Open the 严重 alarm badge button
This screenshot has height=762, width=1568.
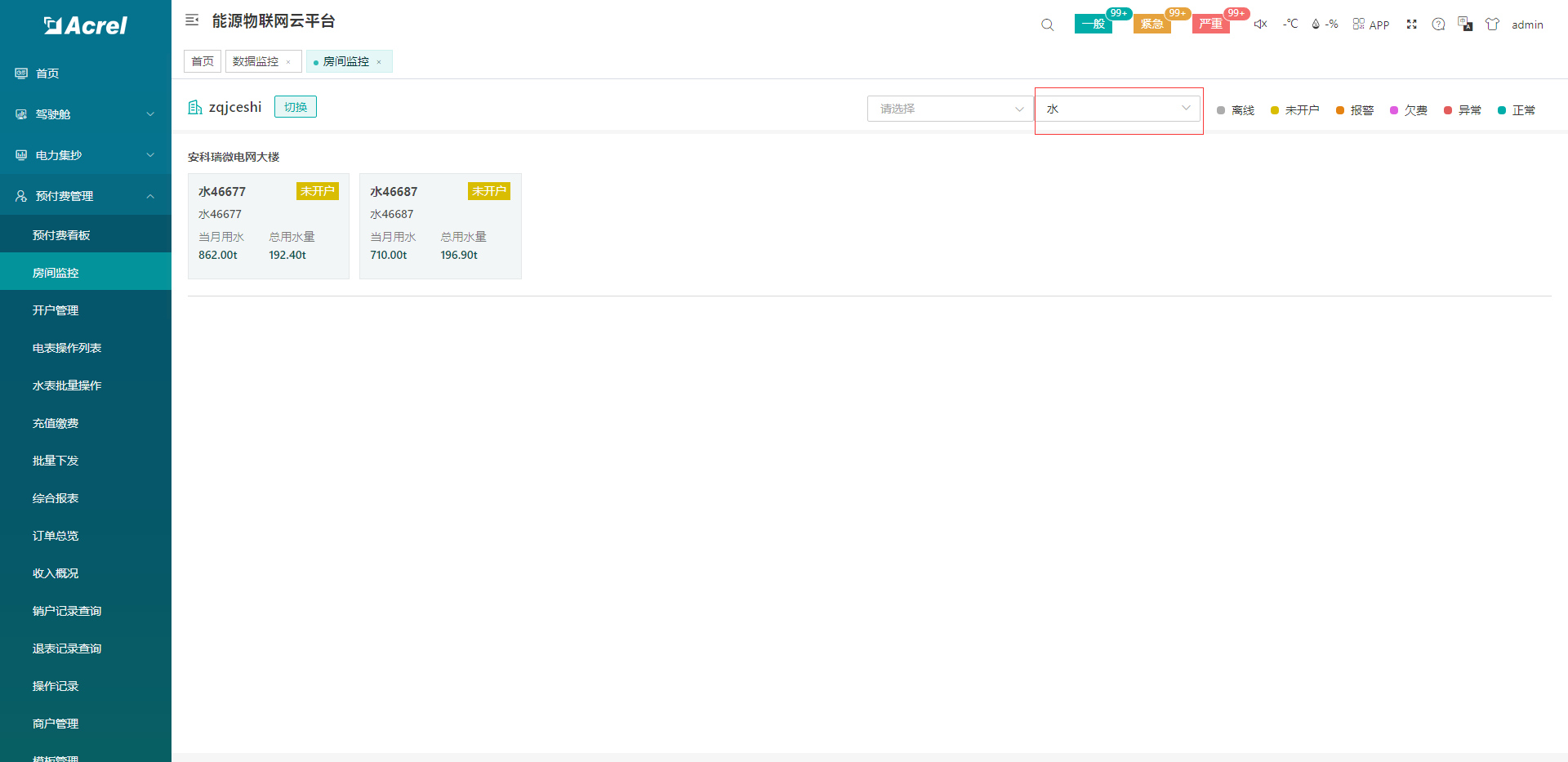1210,24
